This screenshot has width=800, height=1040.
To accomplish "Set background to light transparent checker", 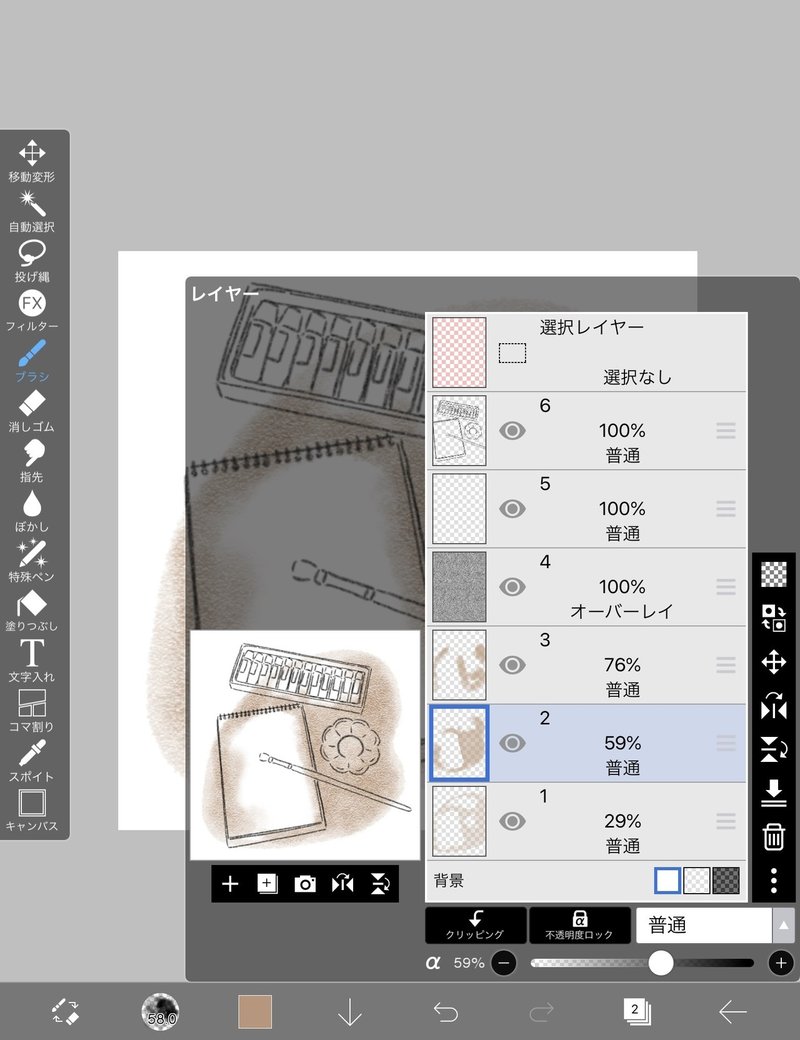I will 697,881.
